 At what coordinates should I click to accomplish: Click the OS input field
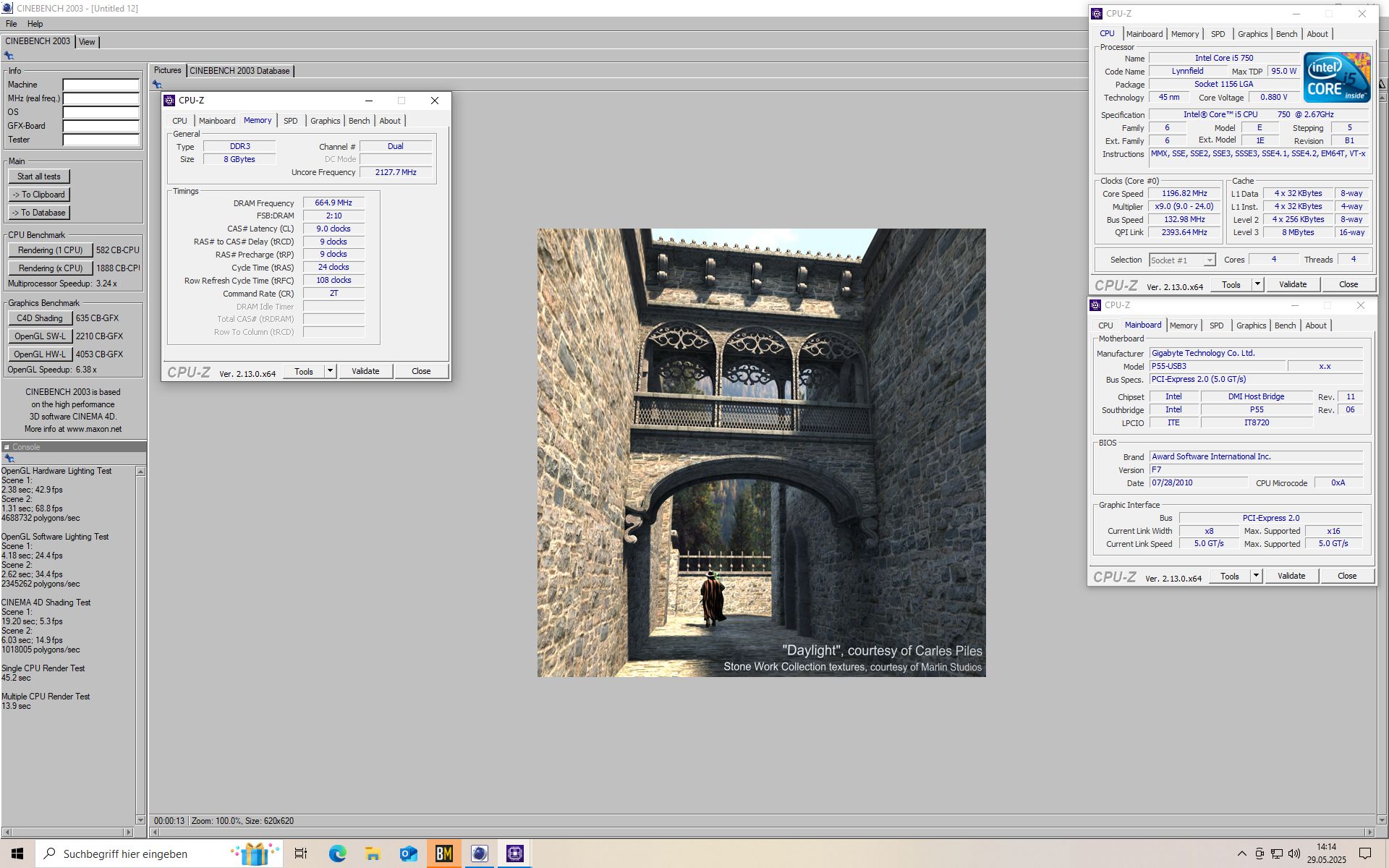tap(101, 112)
